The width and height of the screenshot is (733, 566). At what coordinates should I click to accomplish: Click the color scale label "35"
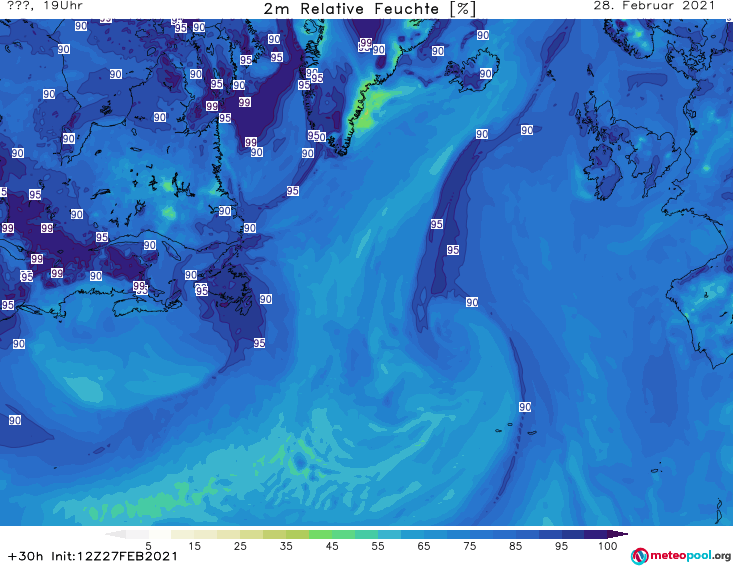pyautogui.click(x=286, y=545)
